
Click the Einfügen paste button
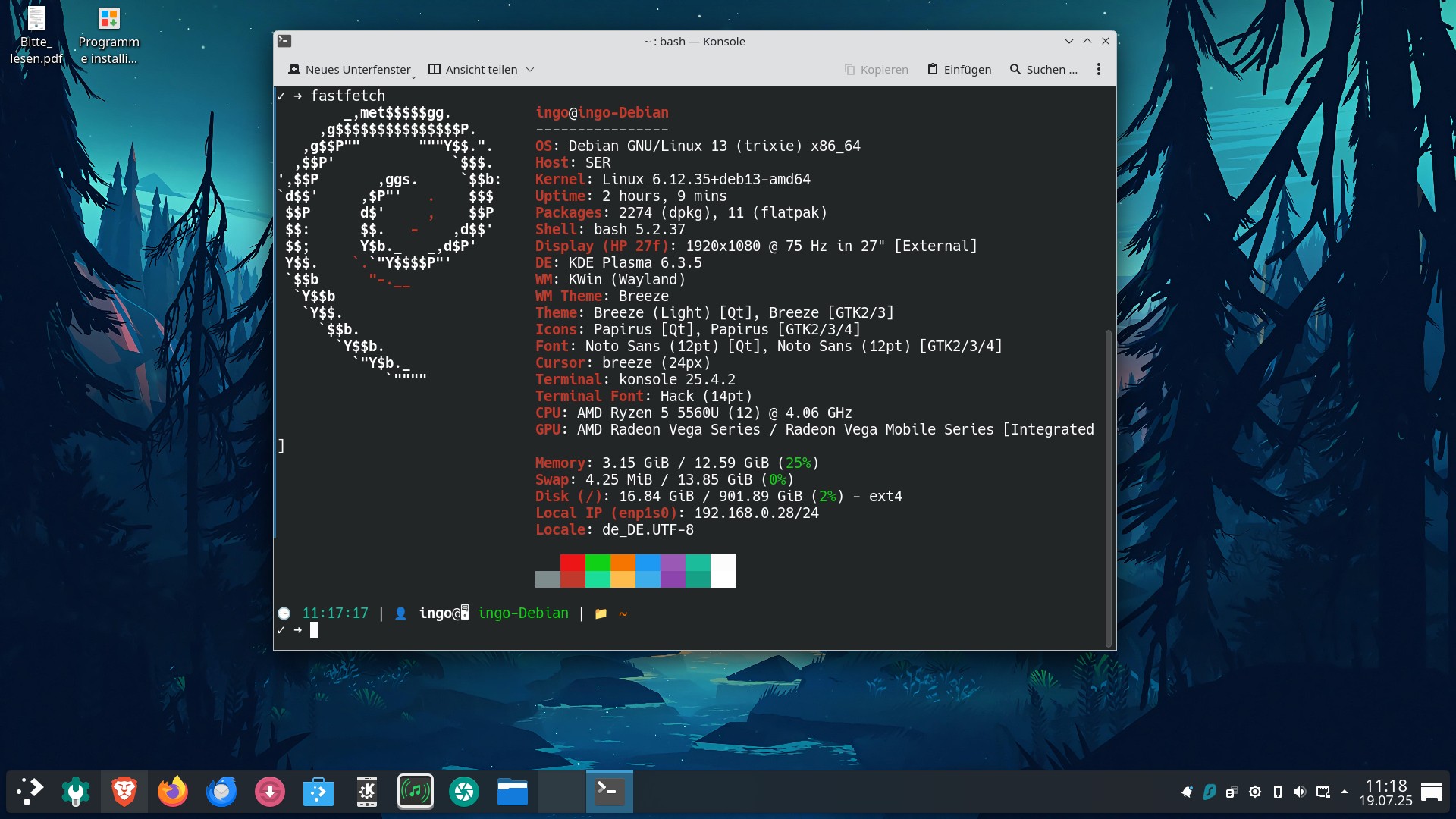(959, 69)
